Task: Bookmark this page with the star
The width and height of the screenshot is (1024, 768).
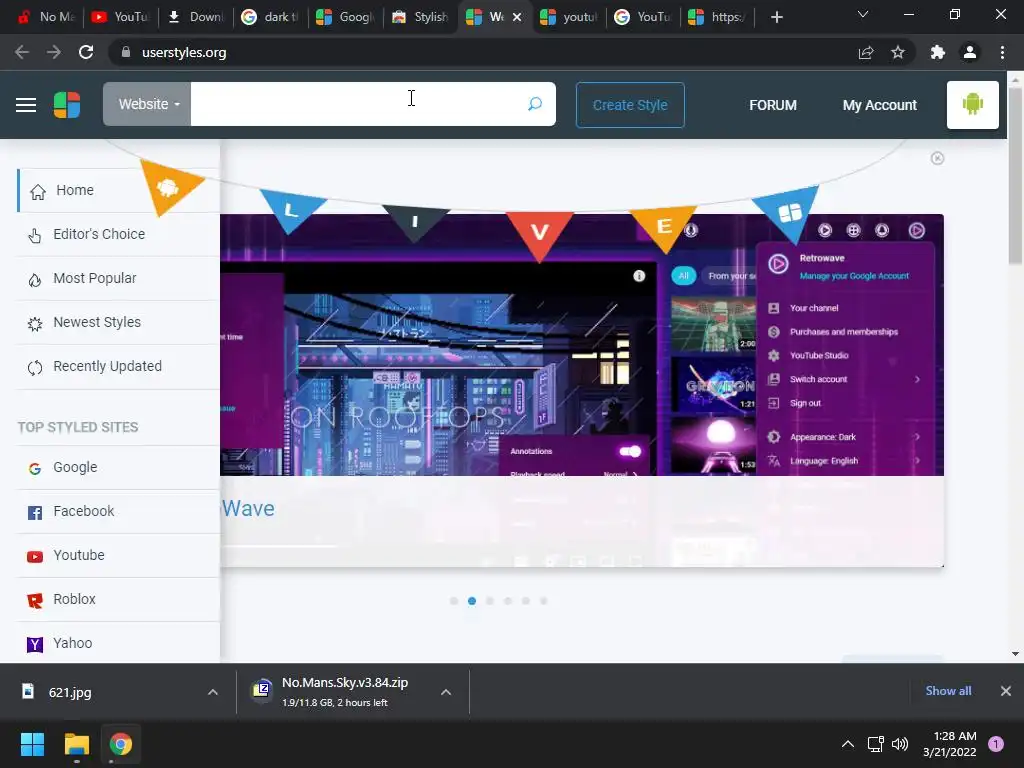Action: pyautogui.click(x=898, y=52)
